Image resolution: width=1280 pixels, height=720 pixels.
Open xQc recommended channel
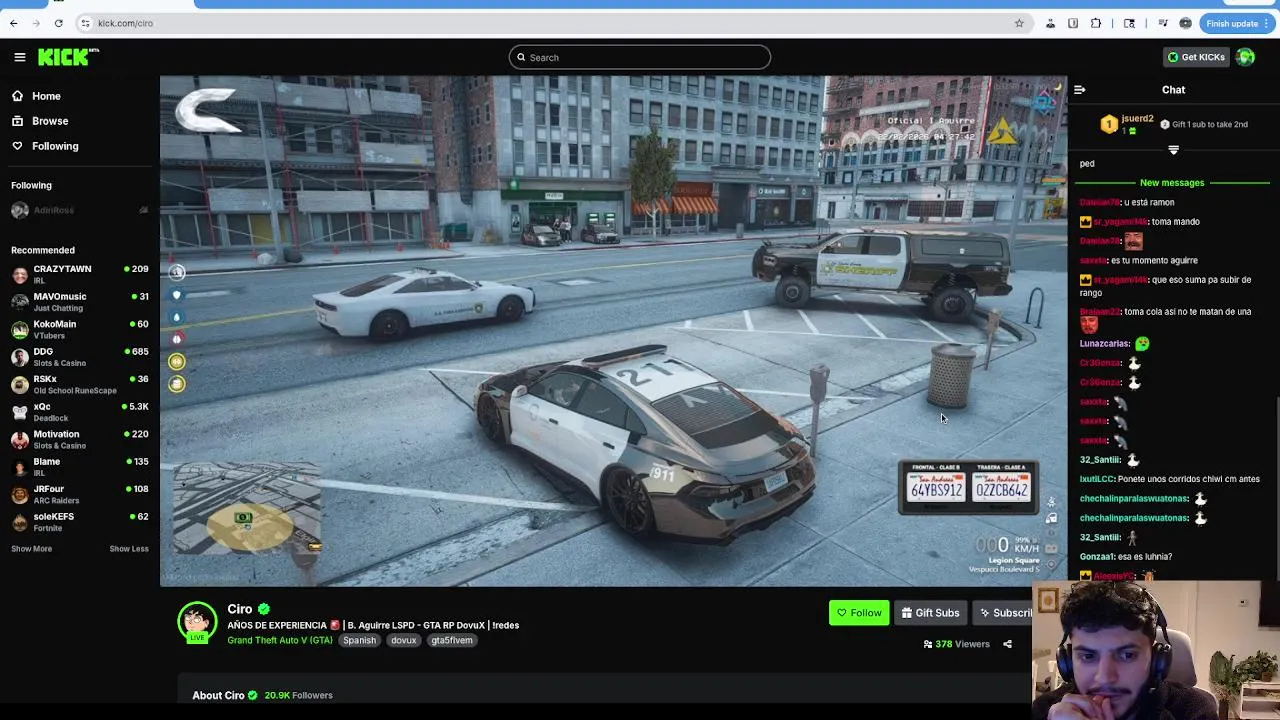(80, 412)
